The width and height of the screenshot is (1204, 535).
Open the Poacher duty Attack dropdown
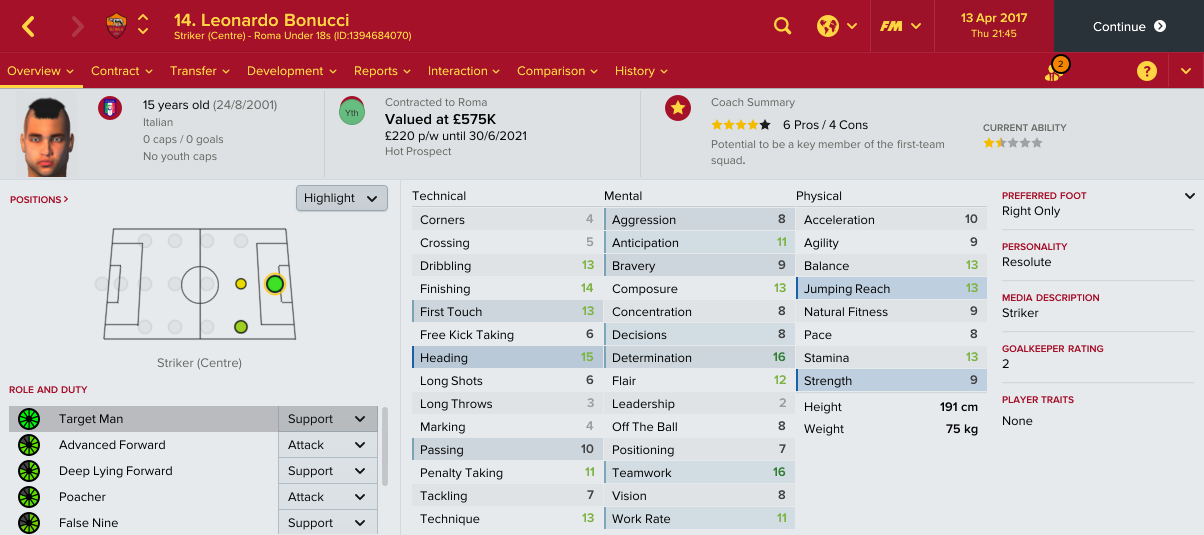coord(327,497)
